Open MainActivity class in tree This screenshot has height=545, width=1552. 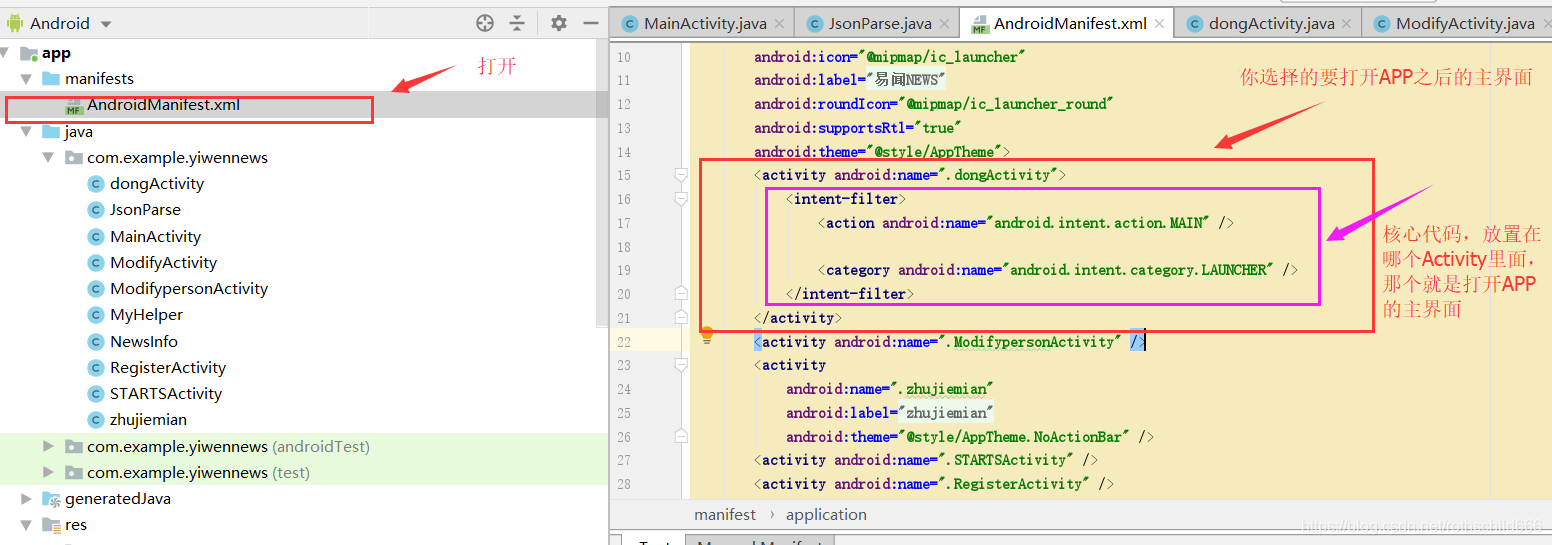(155, 237)
